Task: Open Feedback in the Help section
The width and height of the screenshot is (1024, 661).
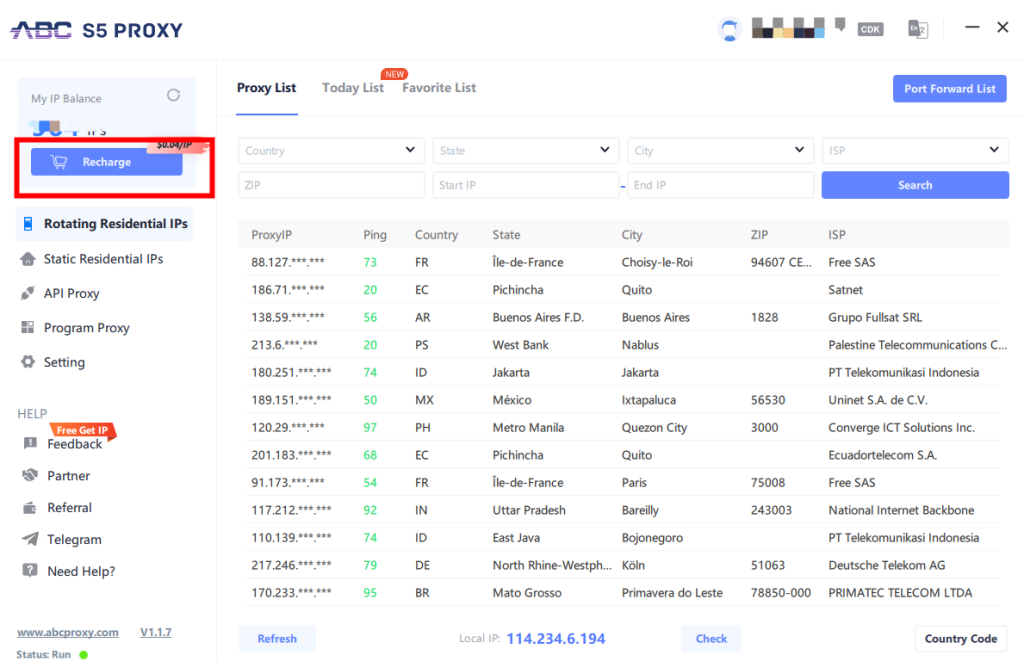Action: tap(74, 444)
